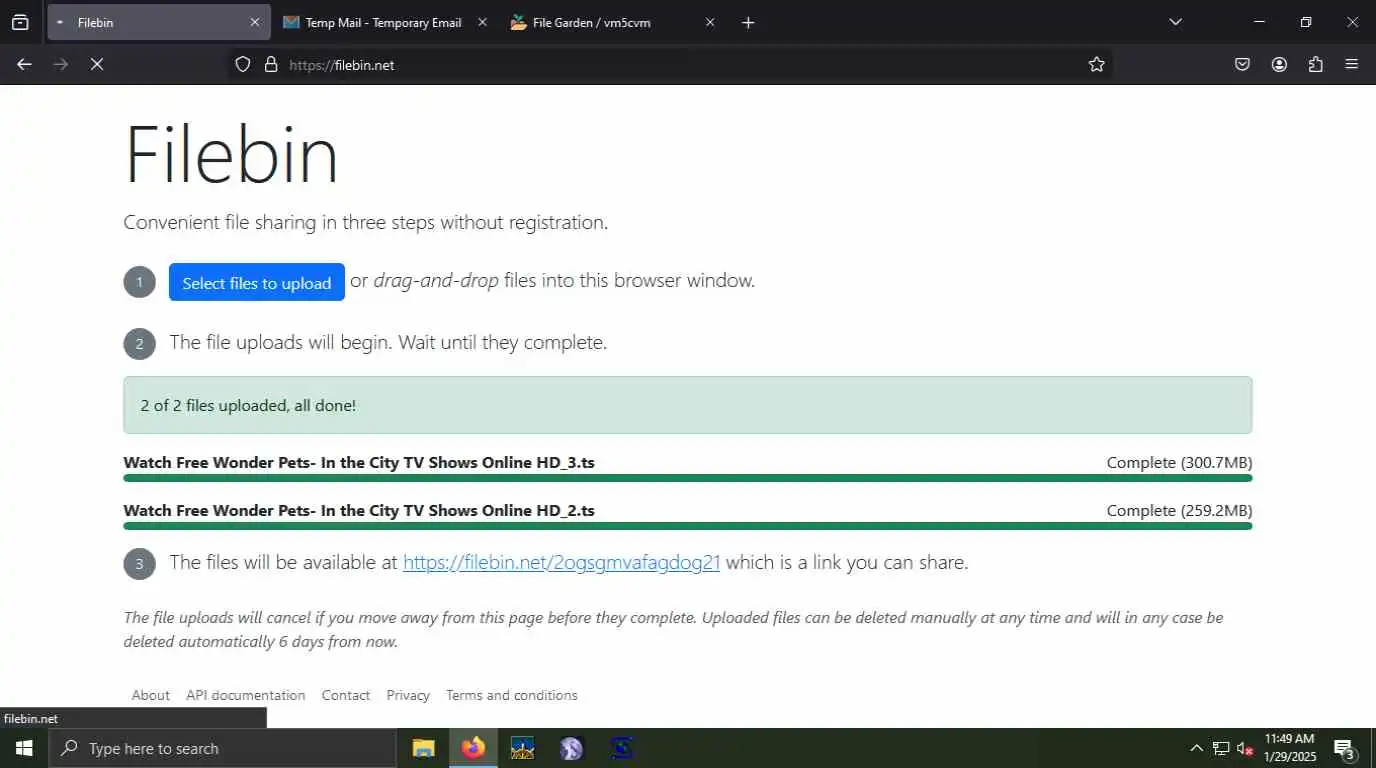
Task: Close the File Garden tab
Action: [x=710, y=22]
